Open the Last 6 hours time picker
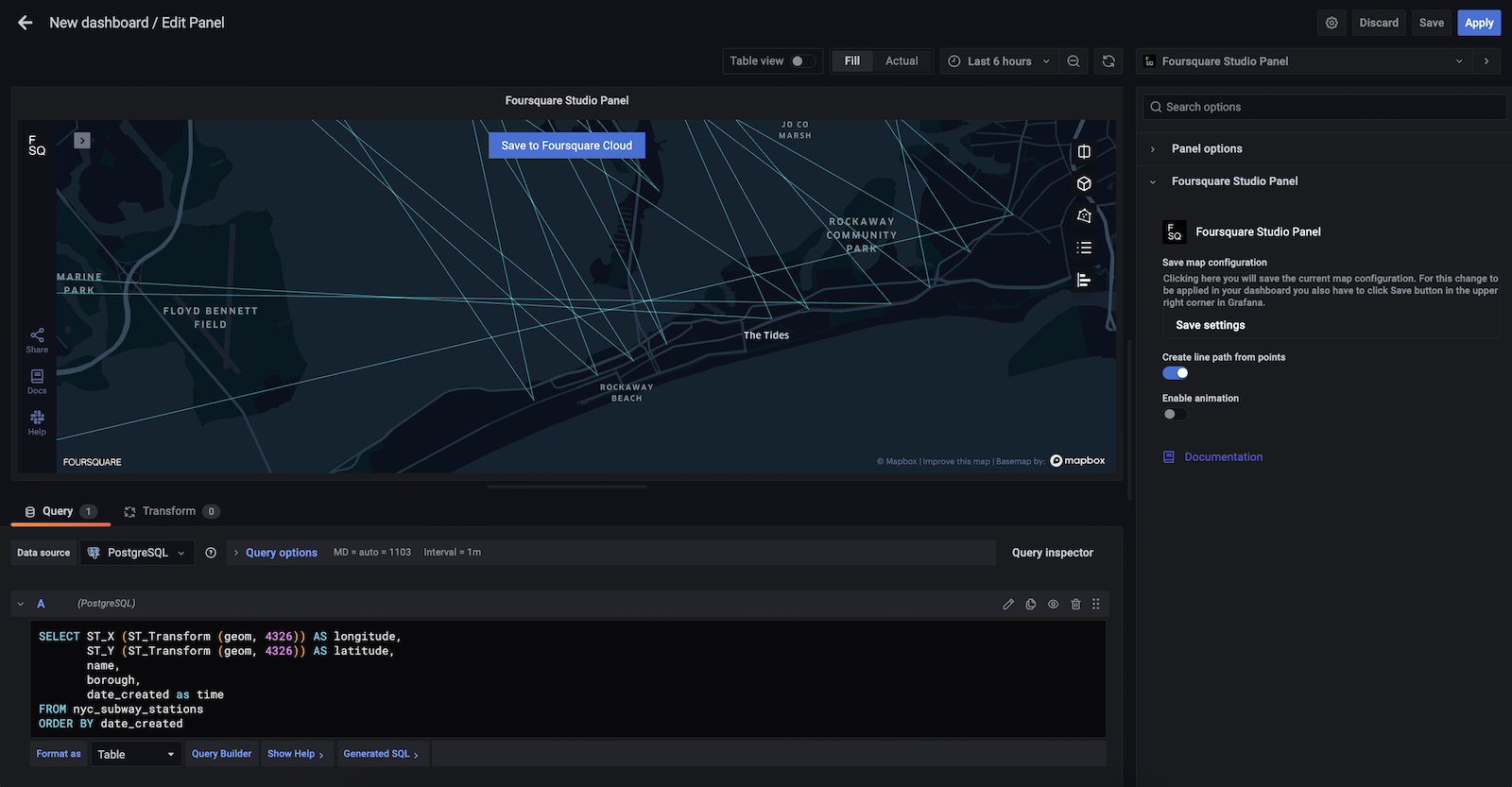The height and width of the screenshot is (787, 1512). [x=999, y=61]
